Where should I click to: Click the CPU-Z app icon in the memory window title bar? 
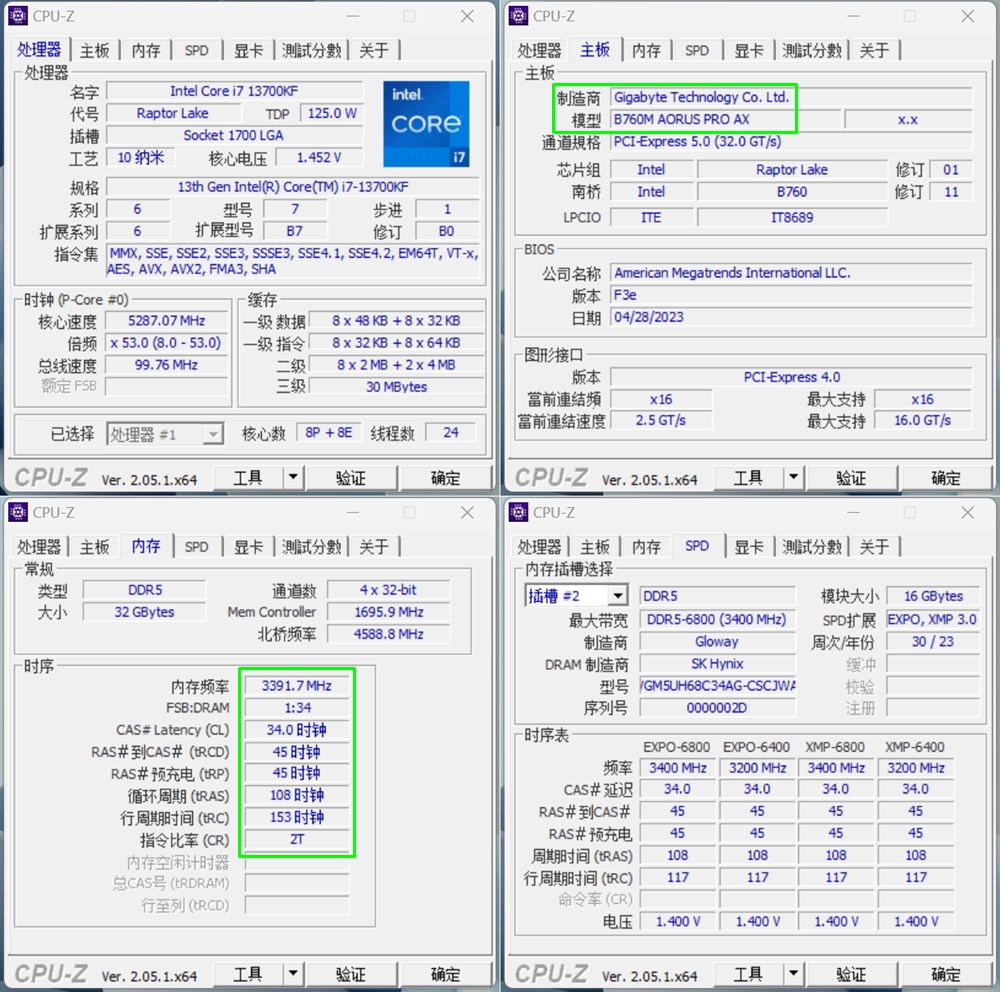coord(18,512)
